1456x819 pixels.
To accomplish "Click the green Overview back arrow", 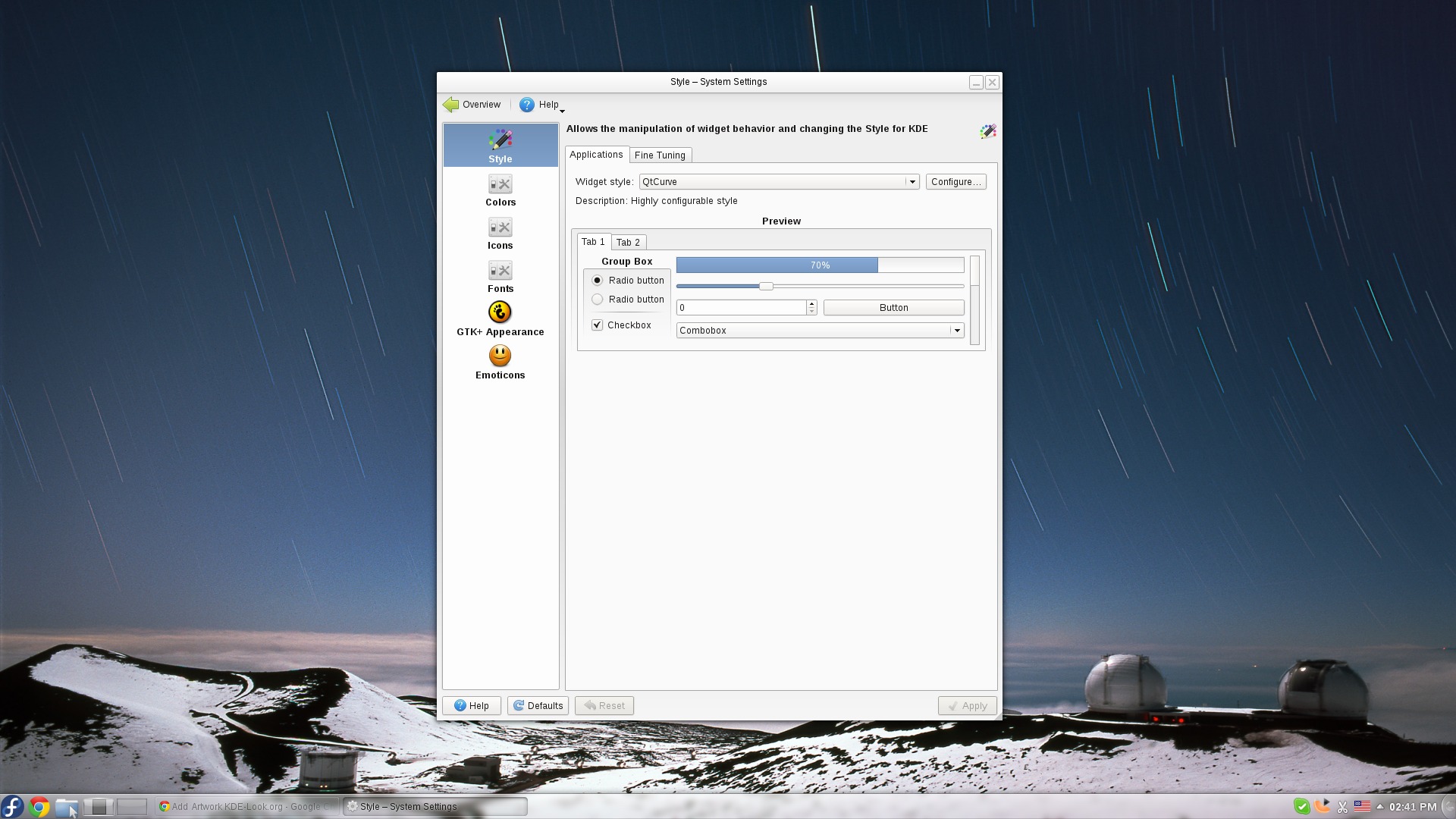I will pos(451,105).
